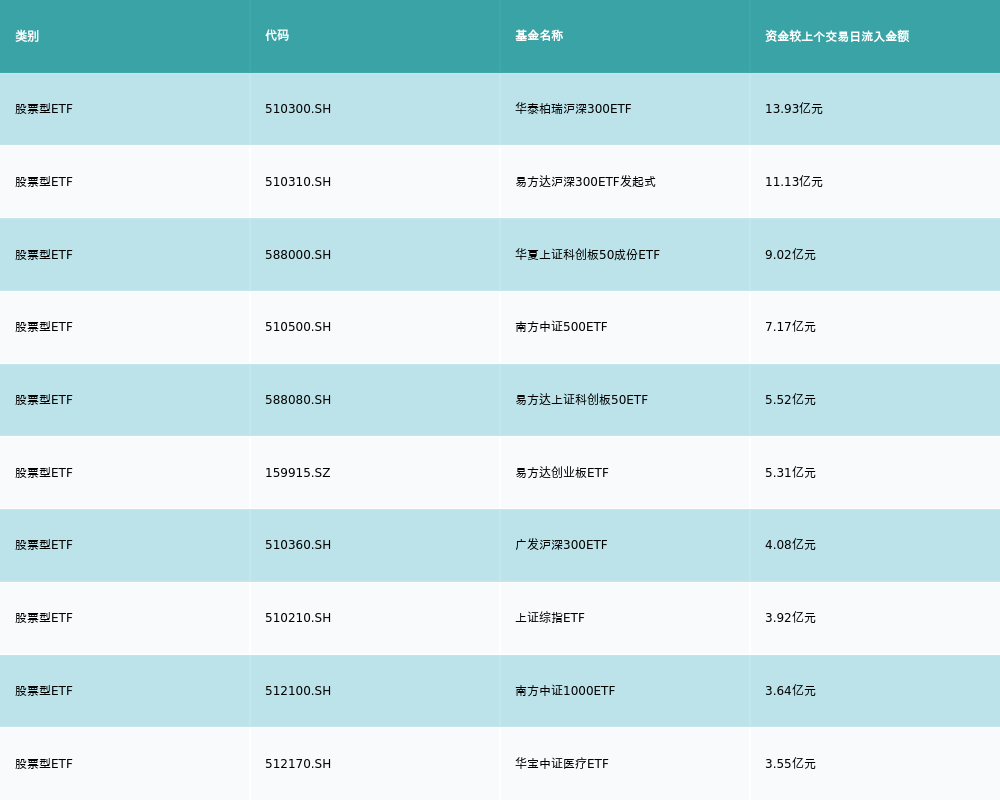This screenshot has width=1000, height=800.
Task: Click inflow amount 5.31亿元
Action: pos(790,473)
